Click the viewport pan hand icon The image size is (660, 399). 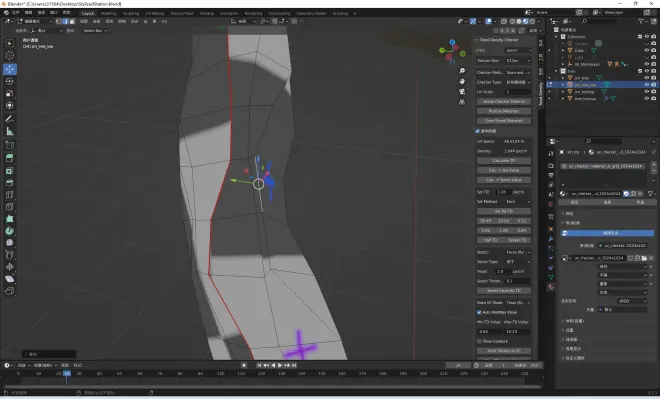[x=462, y=81]
